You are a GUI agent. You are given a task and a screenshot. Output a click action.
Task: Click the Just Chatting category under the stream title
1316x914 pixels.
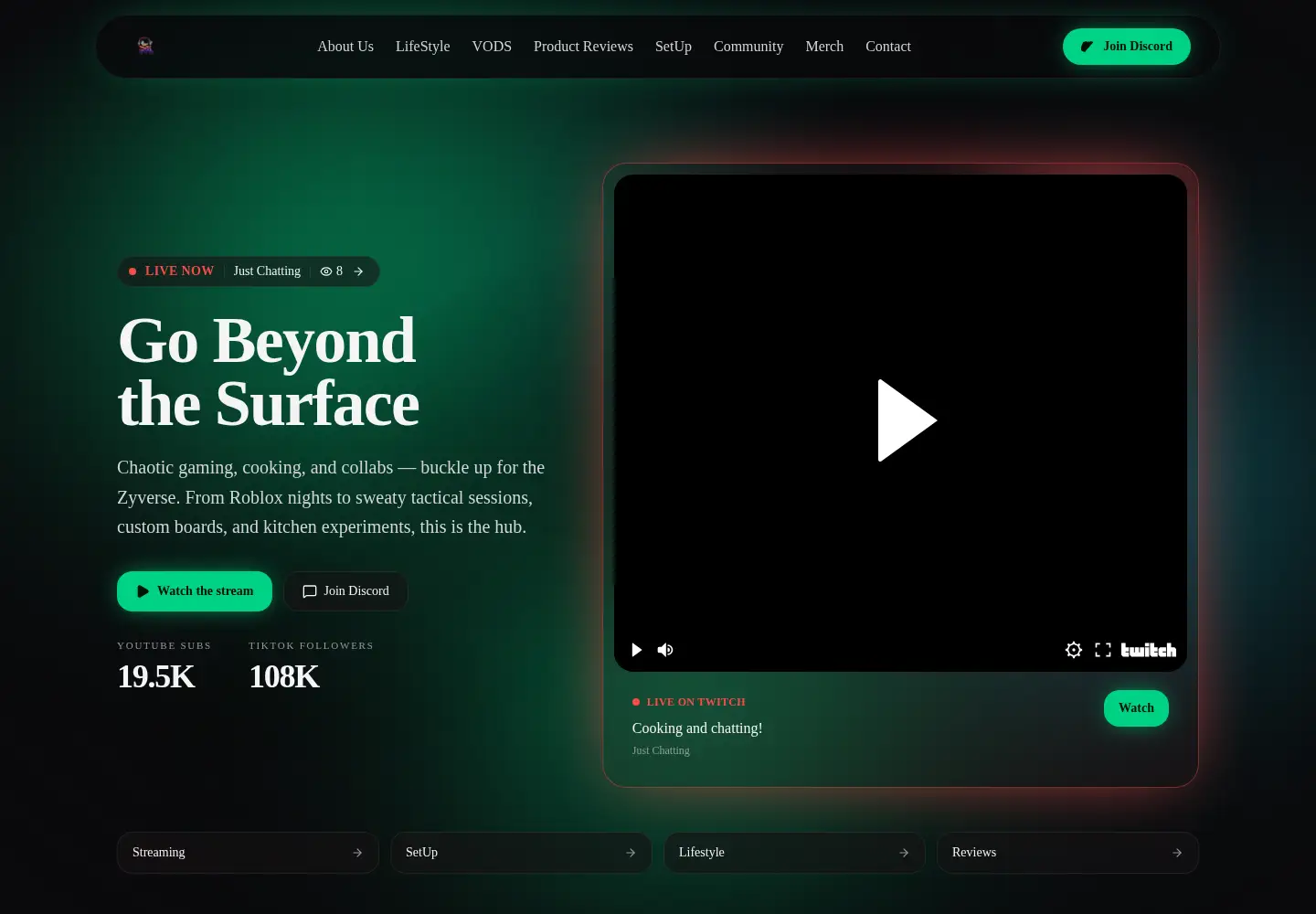661,750
